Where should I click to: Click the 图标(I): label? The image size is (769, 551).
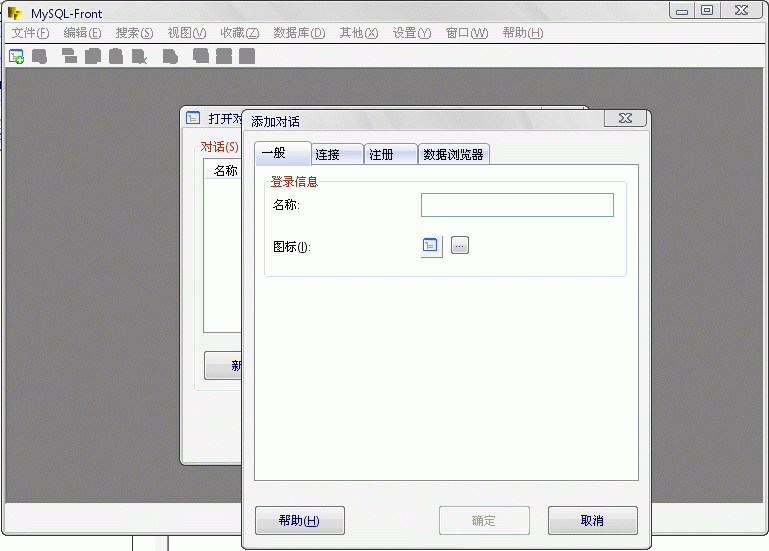(x=292, y=247)
